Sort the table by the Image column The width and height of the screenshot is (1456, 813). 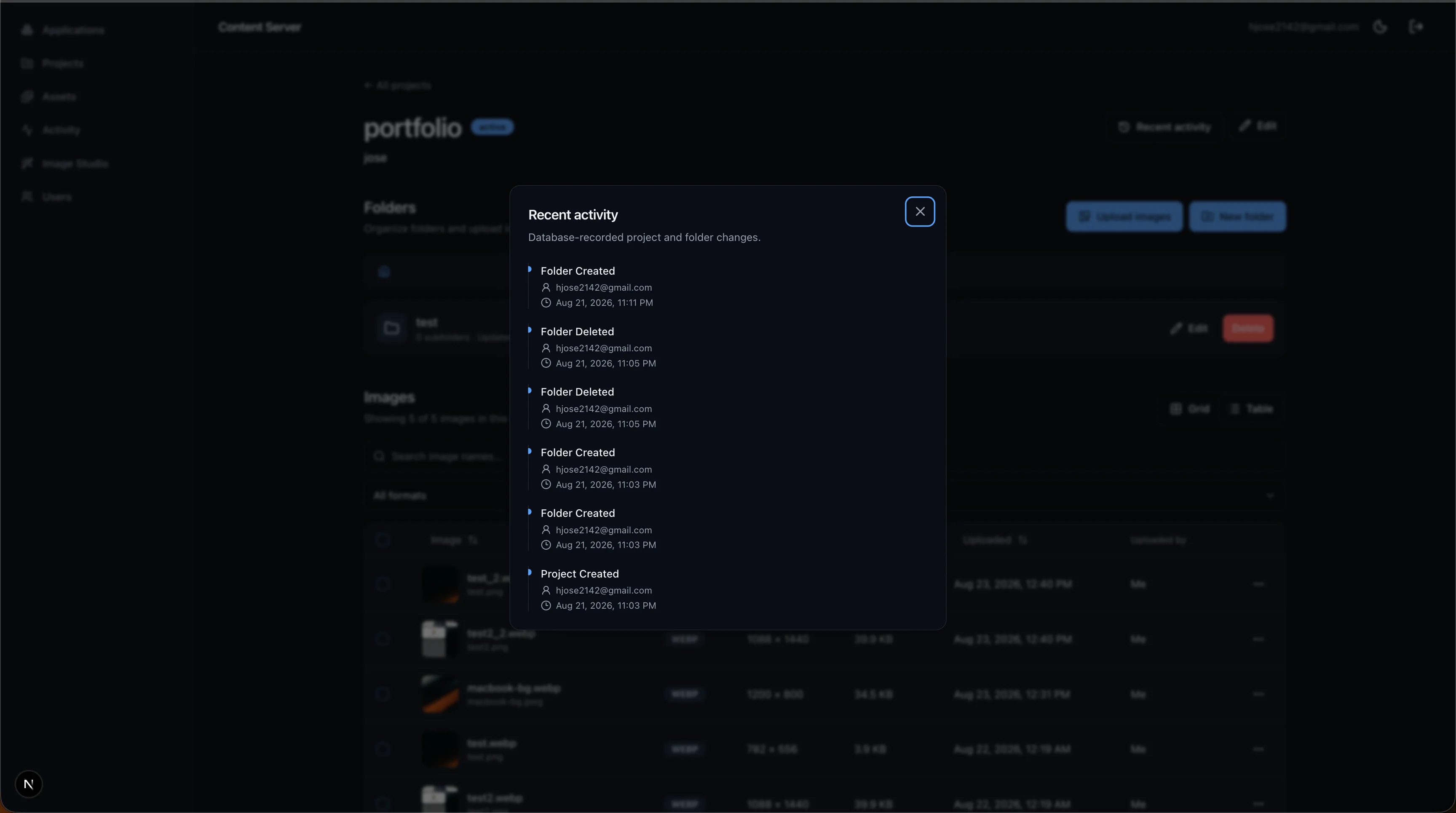(x=454, y=540)
